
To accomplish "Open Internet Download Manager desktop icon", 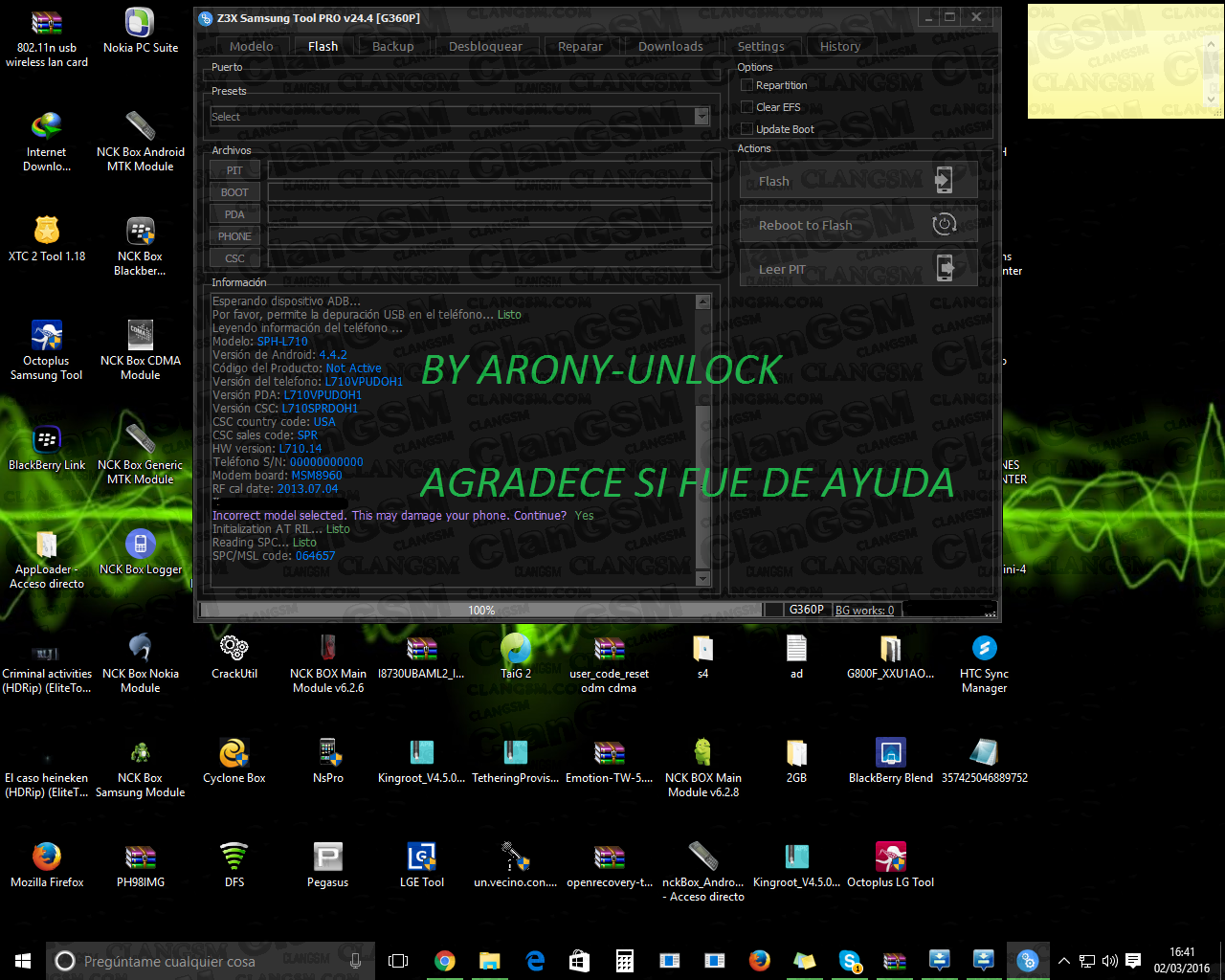I will tap(47, 142).
